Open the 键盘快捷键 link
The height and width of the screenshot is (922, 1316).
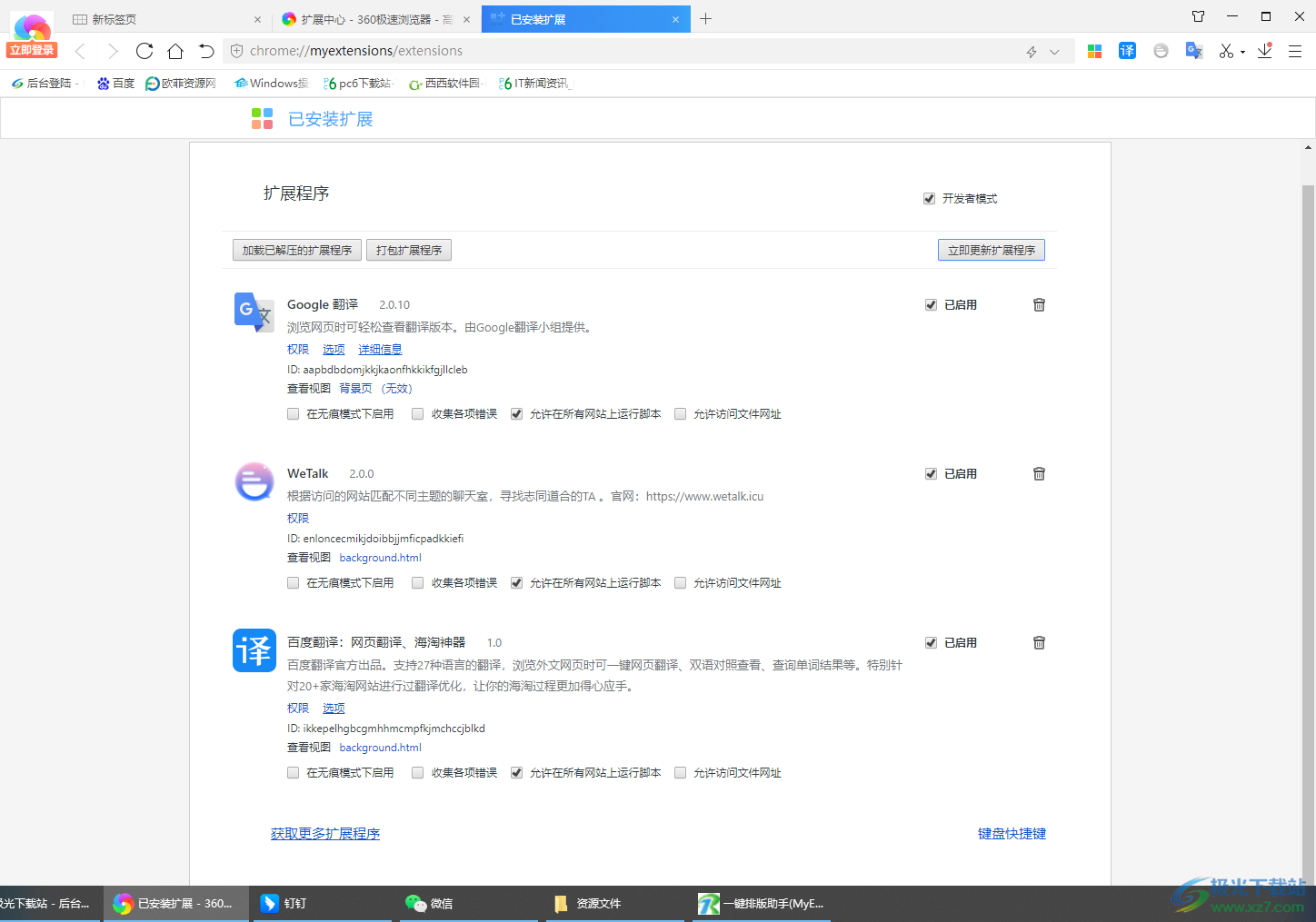click(x=1012, y=834)
